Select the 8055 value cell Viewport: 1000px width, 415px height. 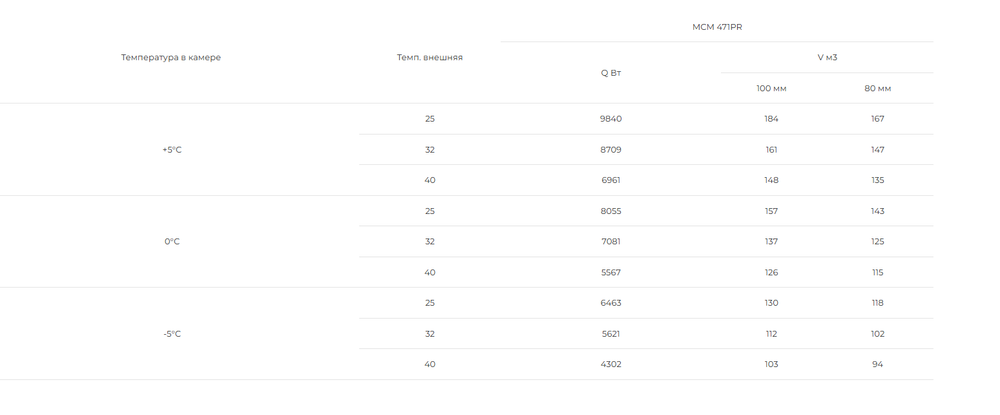point(610,211)
